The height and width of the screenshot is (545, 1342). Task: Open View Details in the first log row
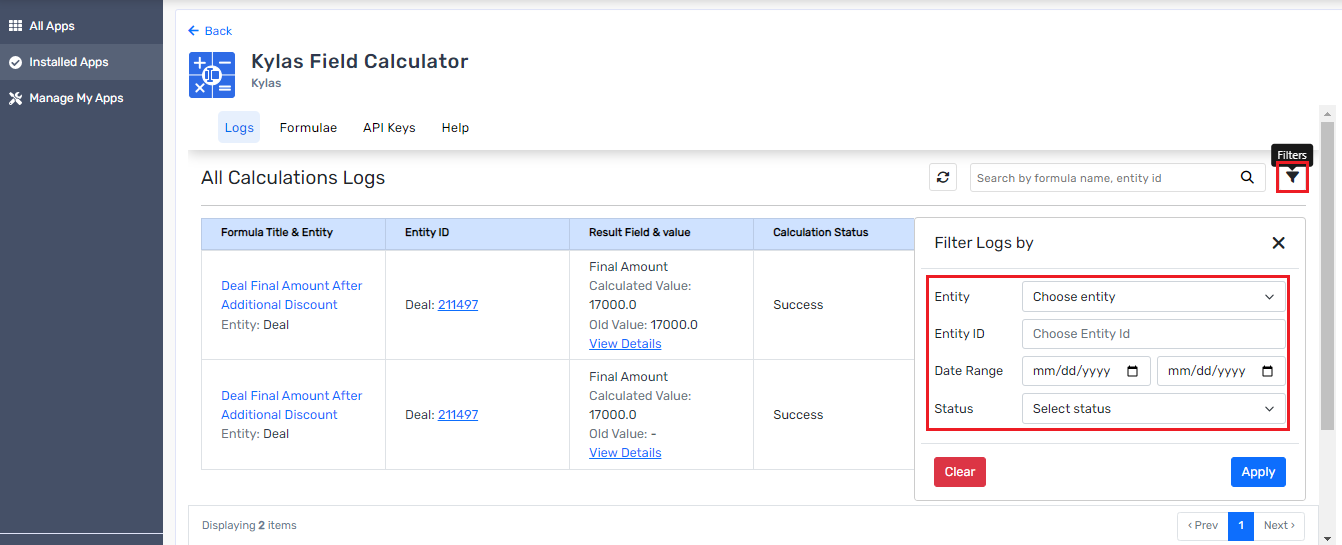(625, 343)
